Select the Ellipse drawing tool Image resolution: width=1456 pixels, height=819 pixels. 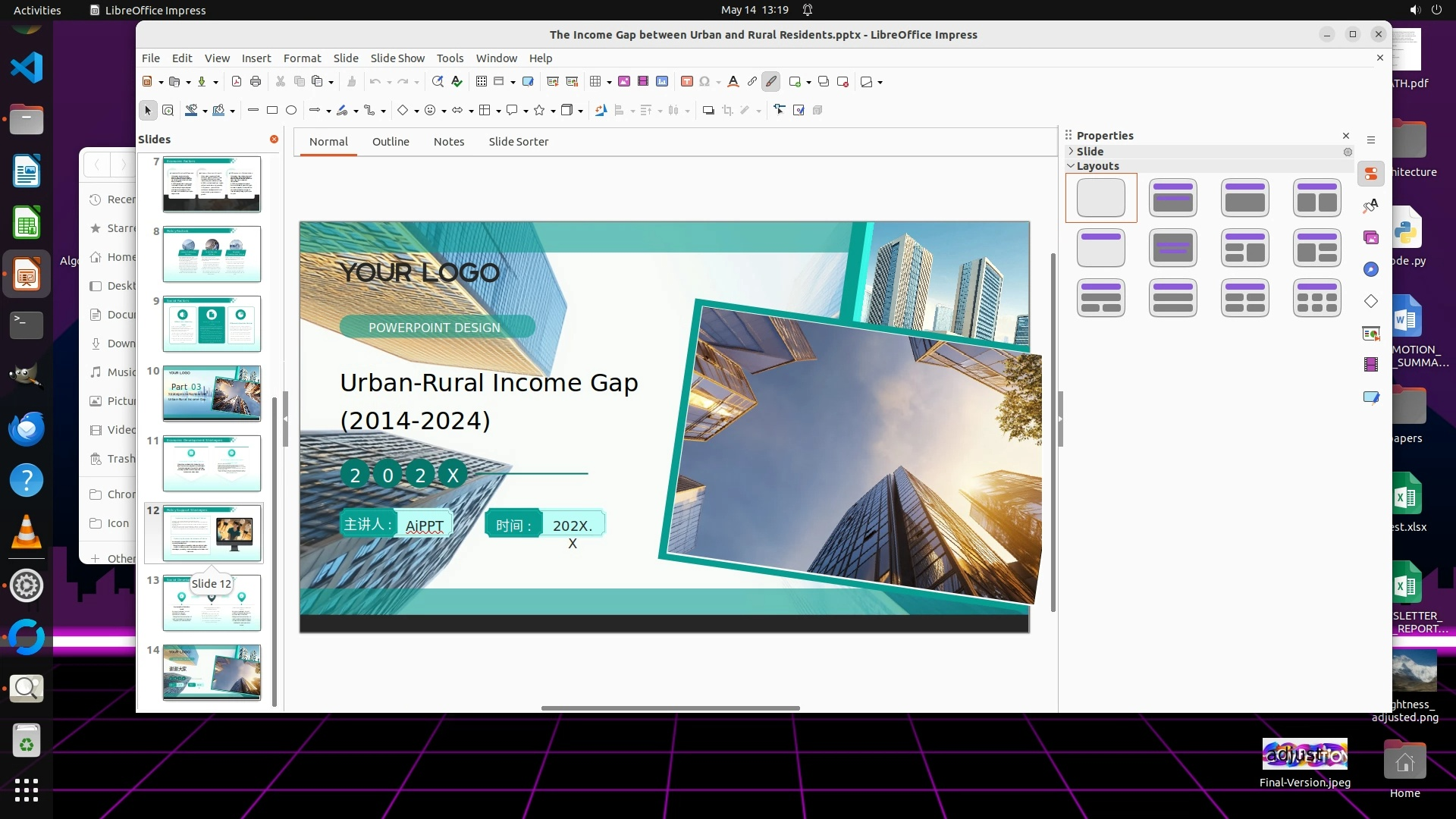click(291, 111)
